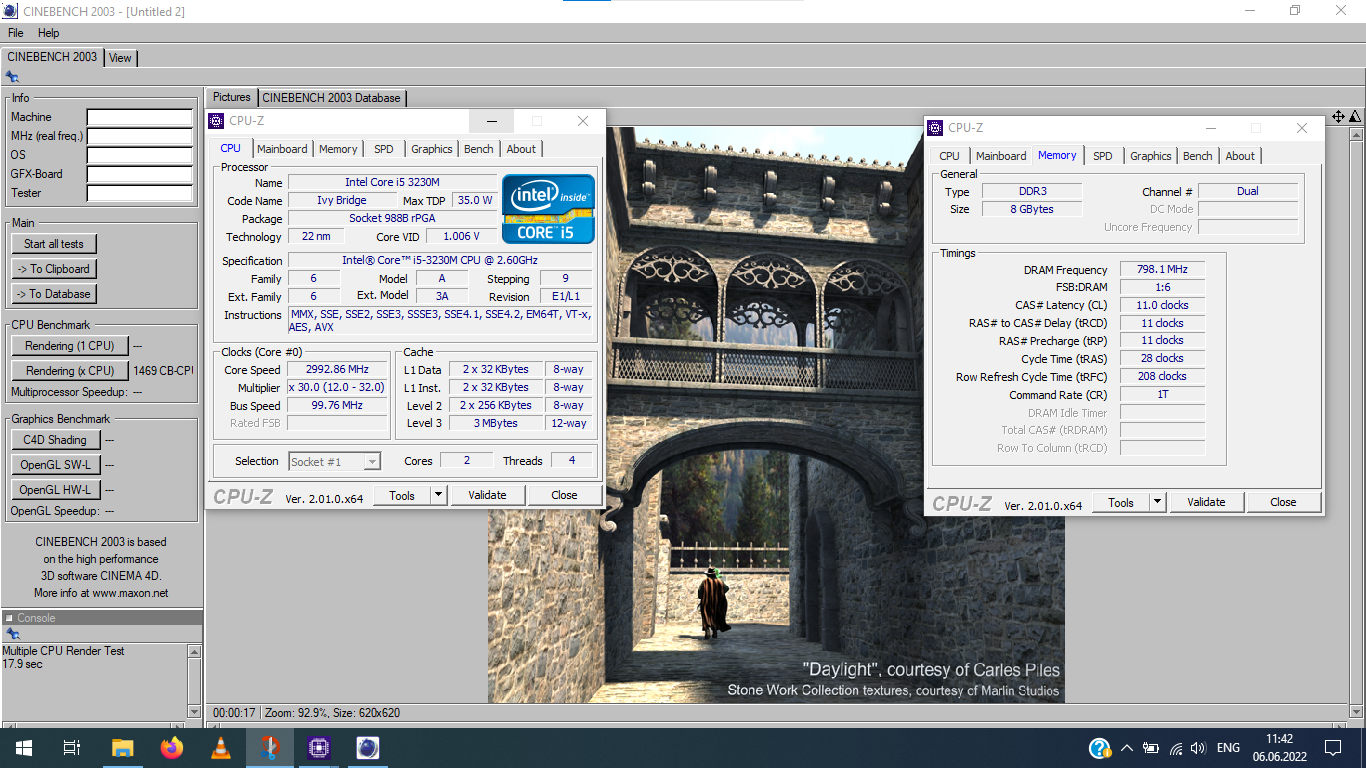
Task: Click the To Database button
Action: pos(54,294)
